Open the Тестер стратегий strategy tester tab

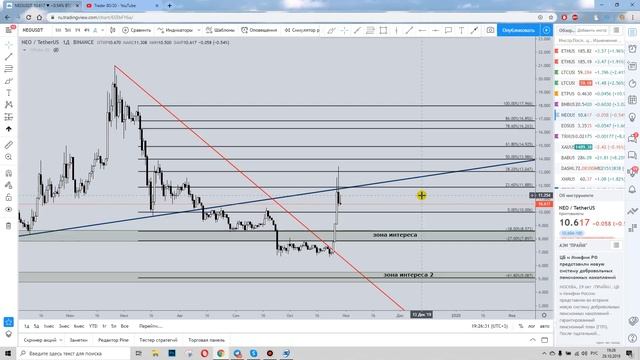[x=158, y=340]
